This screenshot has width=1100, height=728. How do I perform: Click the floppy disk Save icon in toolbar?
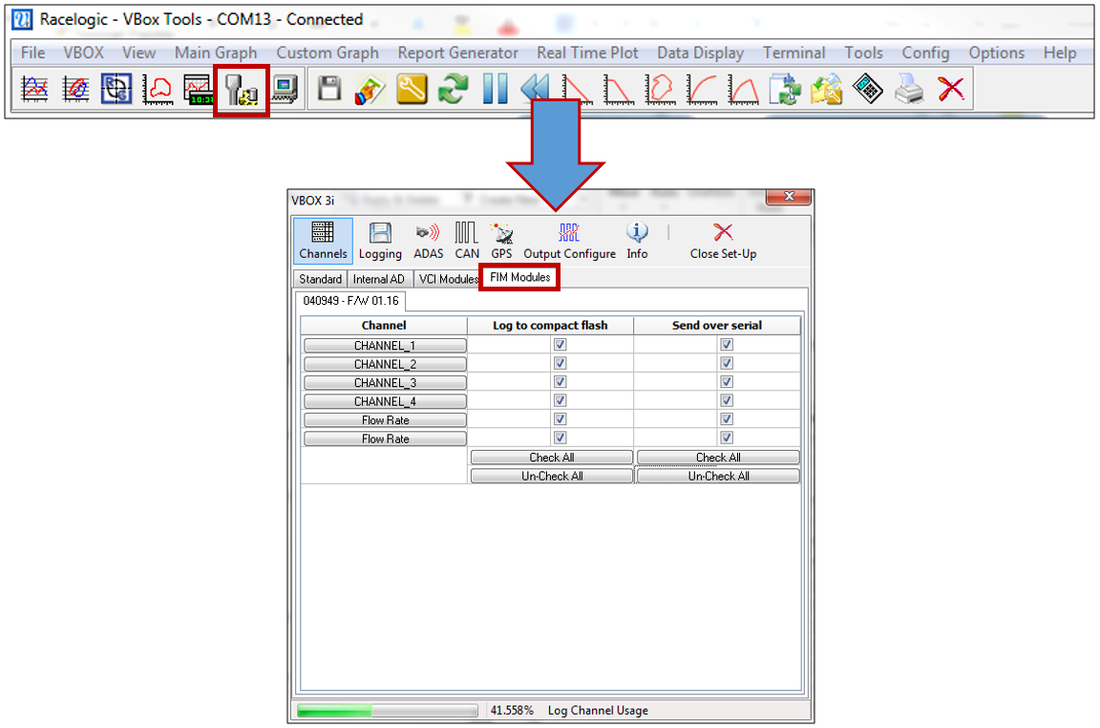click(330, 89)
